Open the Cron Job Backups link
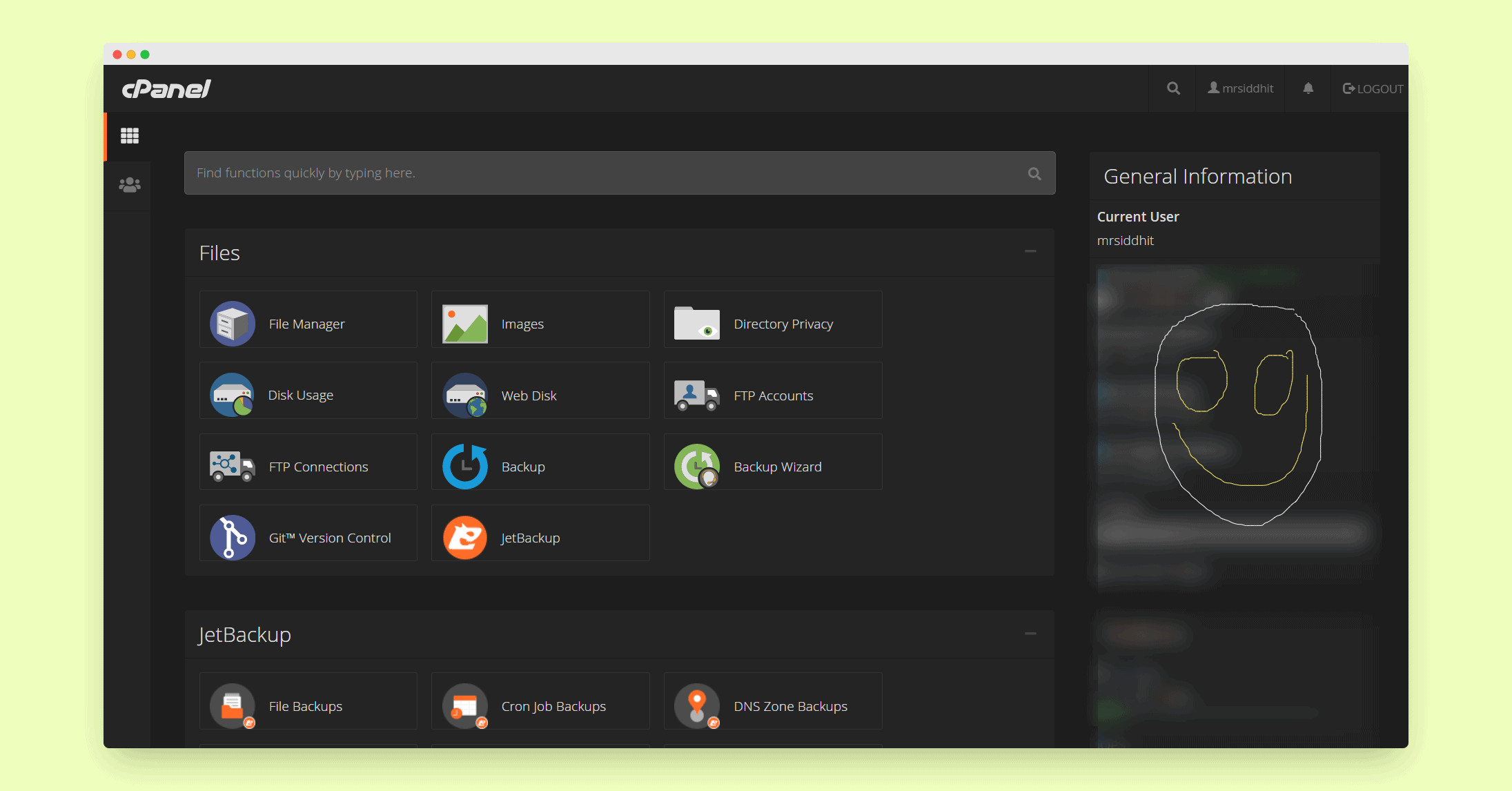The height and width of the screenshot is (791, 1512). 553,706
